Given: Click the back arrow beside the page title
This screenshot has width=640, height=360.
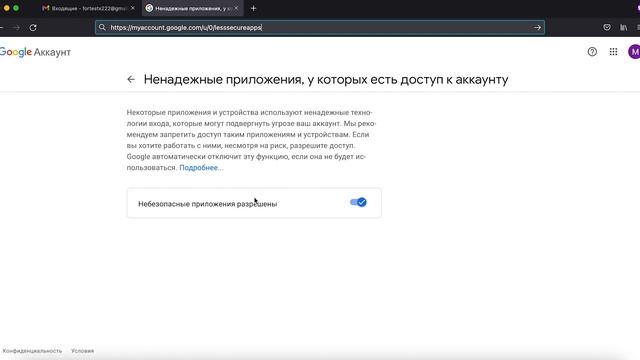Looking at the screenshot, I should 131,80.
